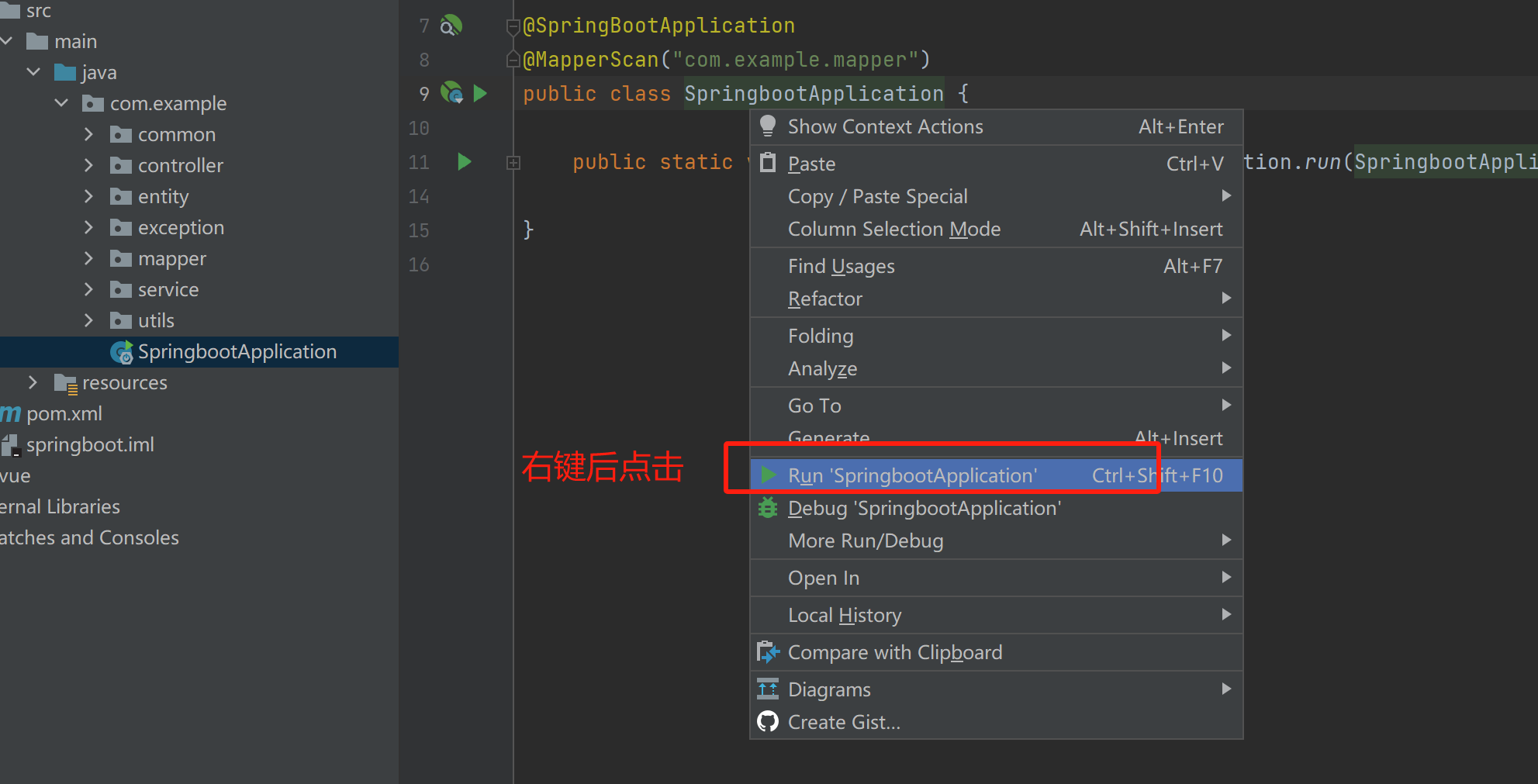Click the clipboard icon beside Paste
The image size is (1538, 784).
pos(768,163)
